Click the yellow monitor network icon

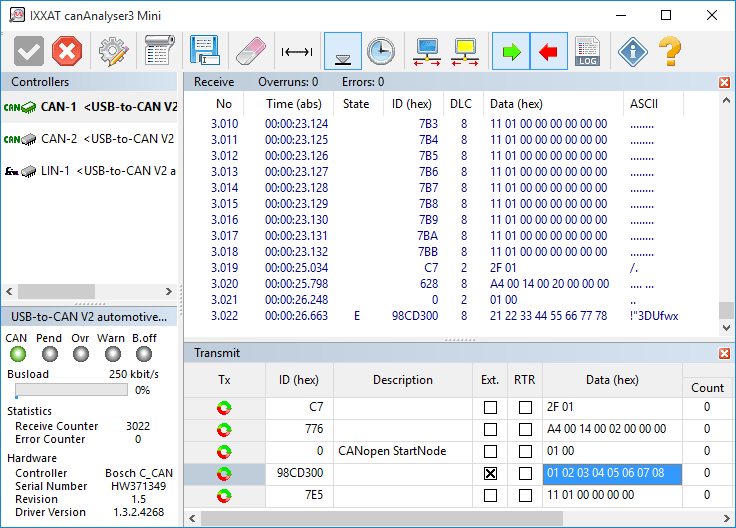(x=465, y=52)
